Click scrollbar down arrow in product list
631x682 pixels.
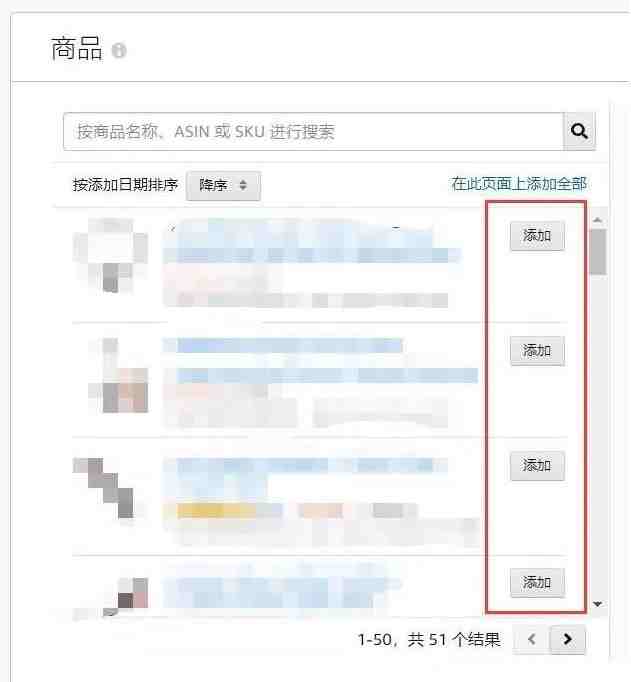(x=598, y=604)
